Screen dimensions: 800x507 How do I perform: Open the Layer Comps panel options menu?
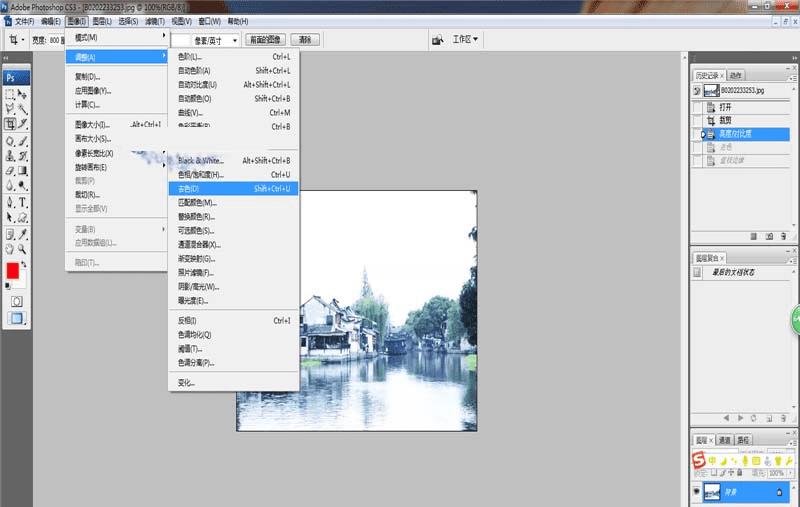[x=792, y=260]
